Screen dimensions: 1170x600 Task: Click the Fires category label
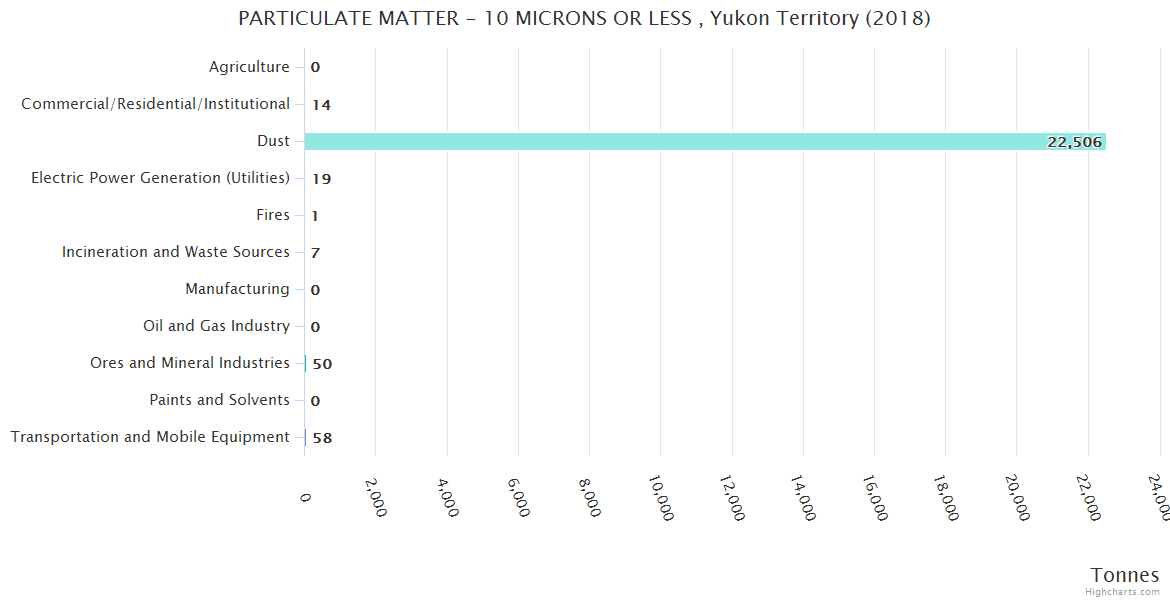273,215
